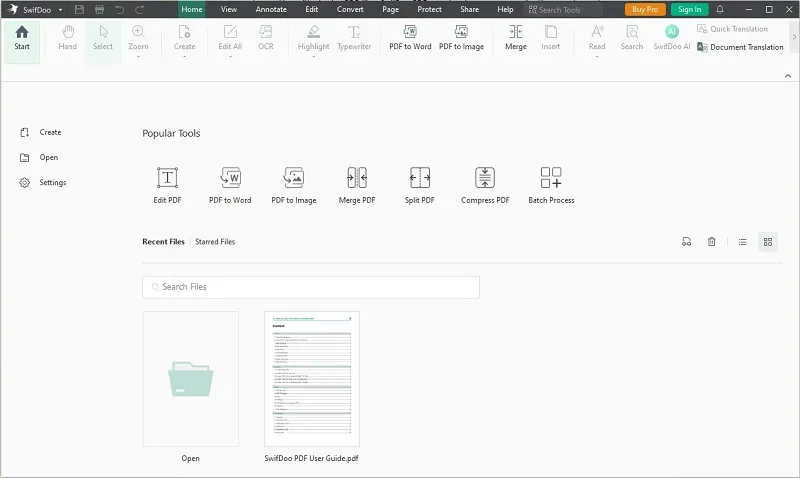Switch to the Starred Files tab

[215, 242]
